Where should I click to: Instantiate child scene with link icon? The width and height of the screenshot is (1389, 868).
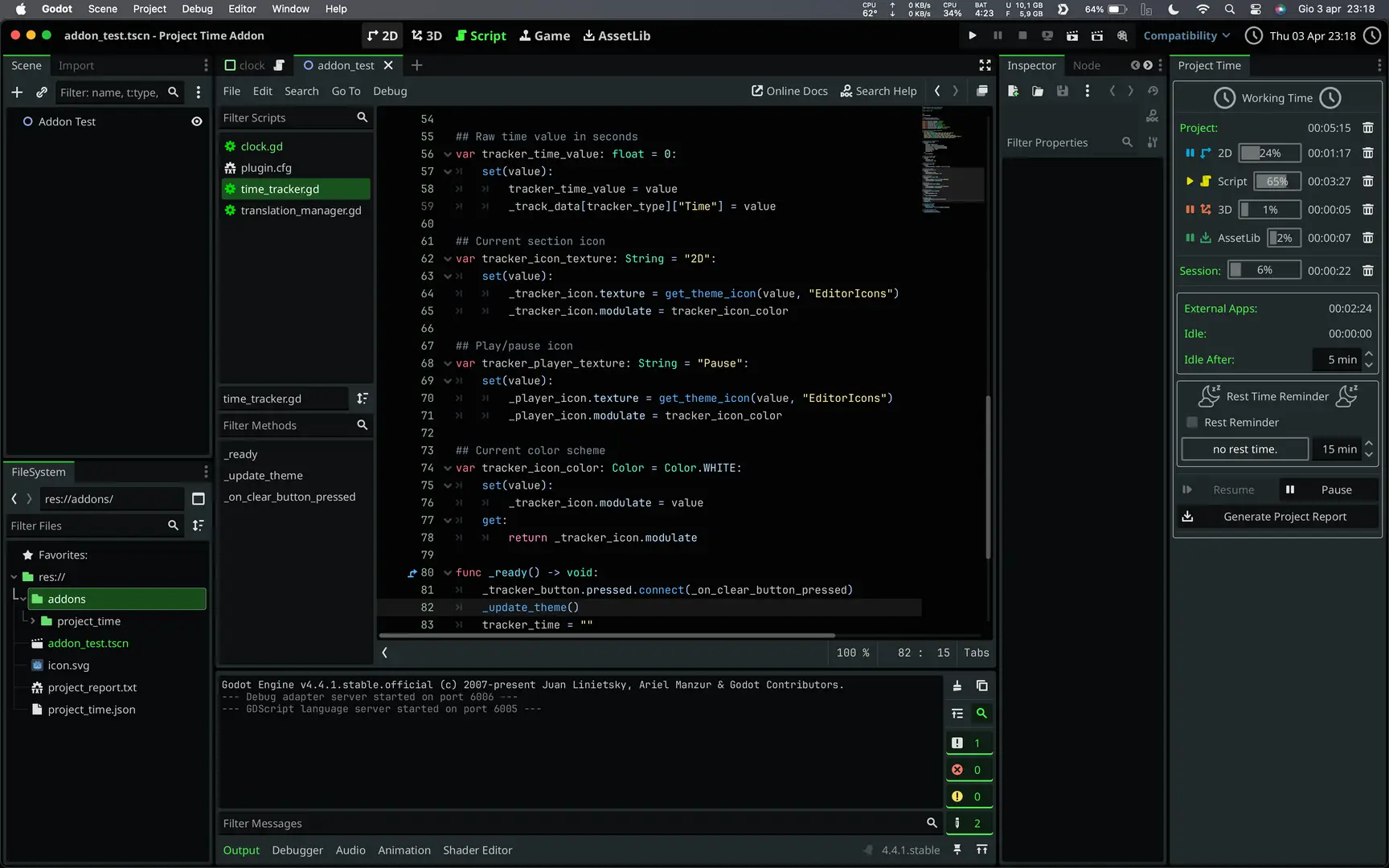coord(42,92)
